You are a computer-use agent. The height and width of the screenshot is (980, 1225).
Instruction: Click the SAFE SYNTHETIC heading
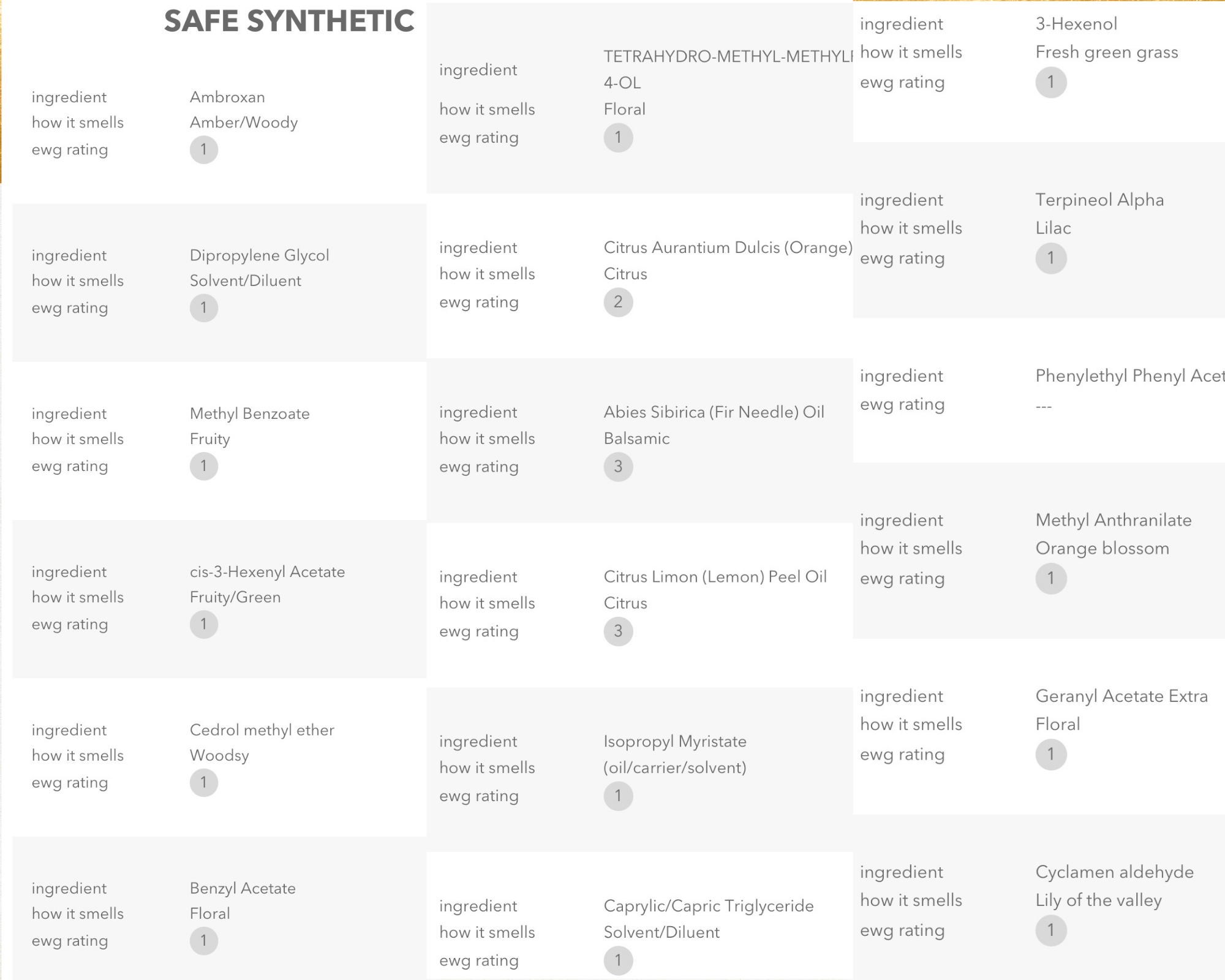[289, 21]
